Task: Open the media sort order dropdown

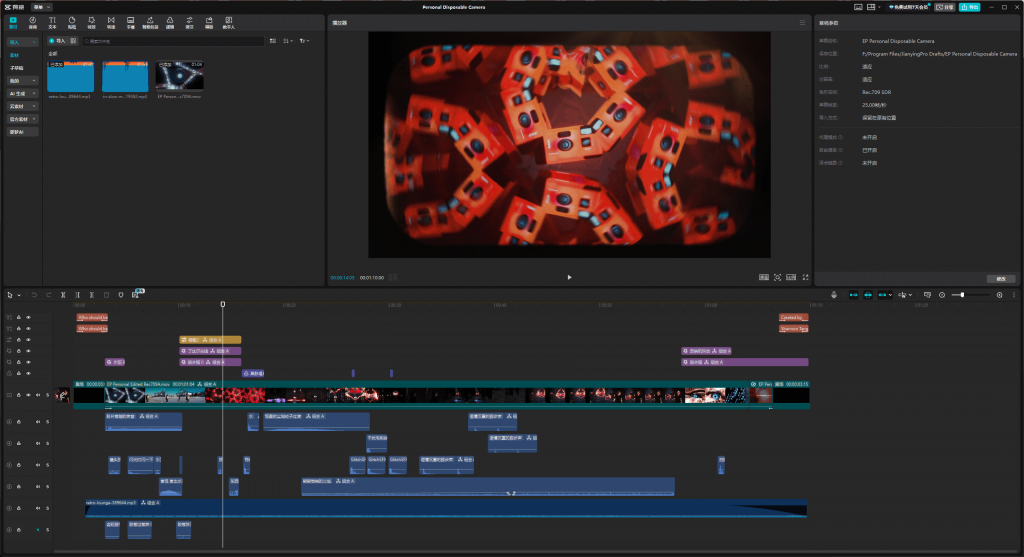Action: (288, 41)
